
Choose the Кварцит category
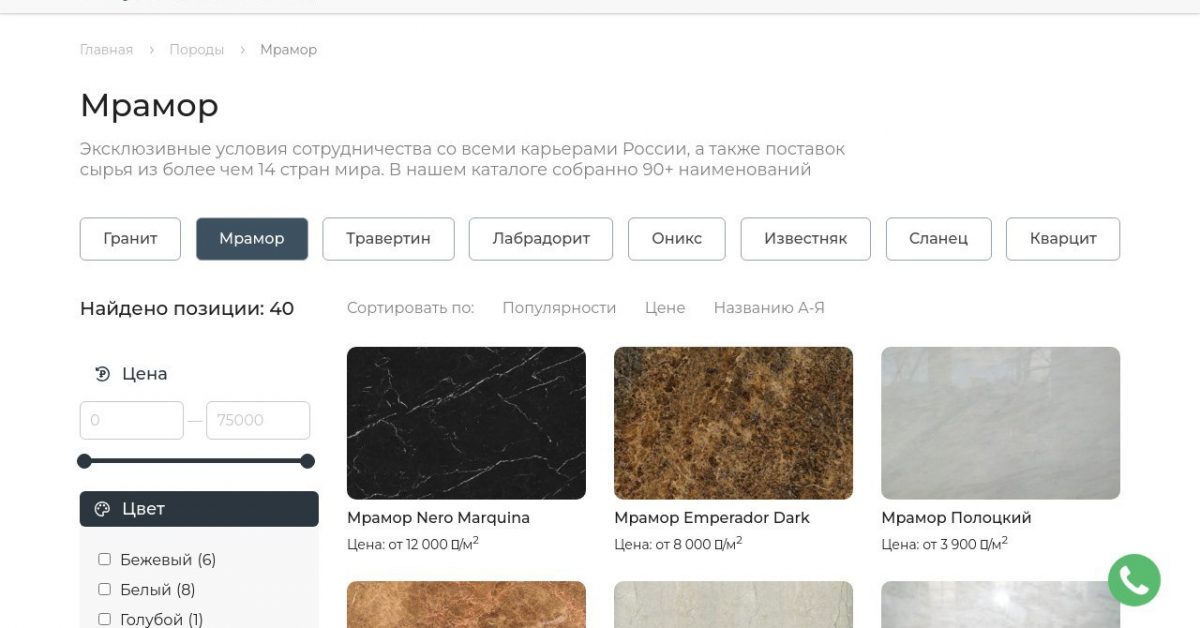(1063, 239)
